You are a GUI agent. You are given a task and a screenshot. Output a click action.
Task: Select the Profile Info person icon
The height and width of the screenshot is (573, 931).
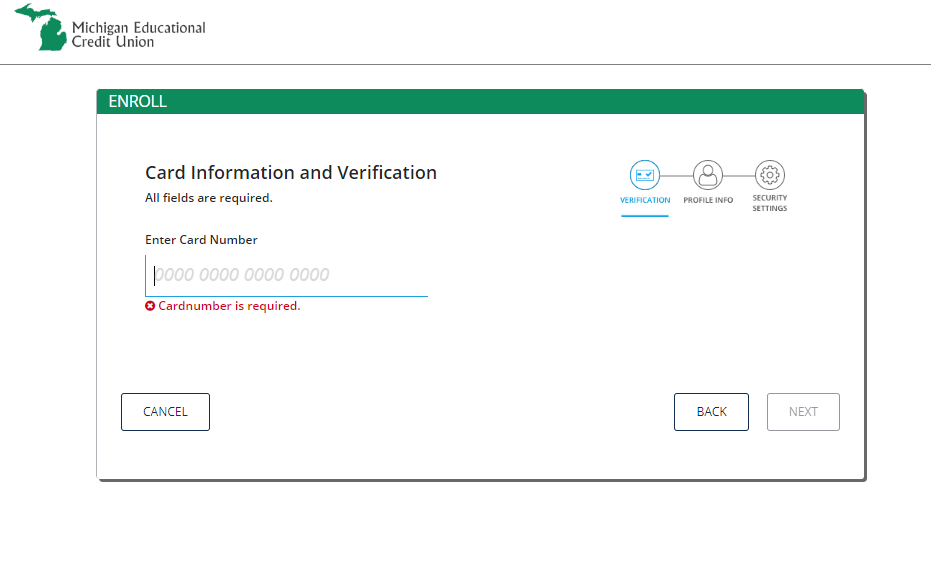[x=708, y=175]
